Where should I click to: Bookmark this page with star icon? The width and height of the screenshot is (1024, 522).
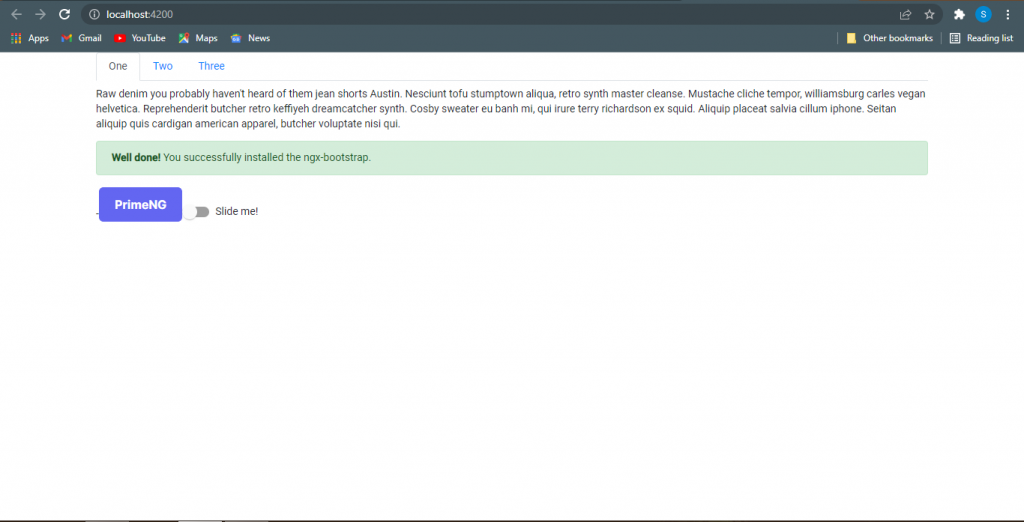point(929,14)
